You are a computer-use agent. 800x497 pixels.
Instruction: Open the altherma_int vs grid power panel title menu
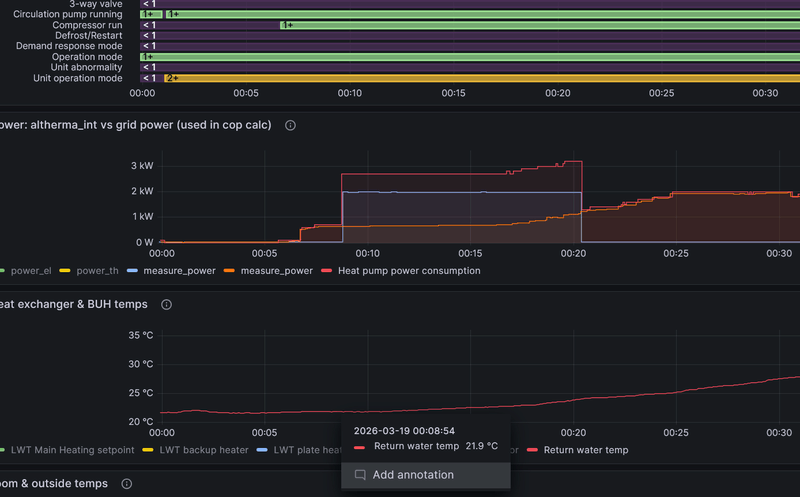(x=138, y=126)
